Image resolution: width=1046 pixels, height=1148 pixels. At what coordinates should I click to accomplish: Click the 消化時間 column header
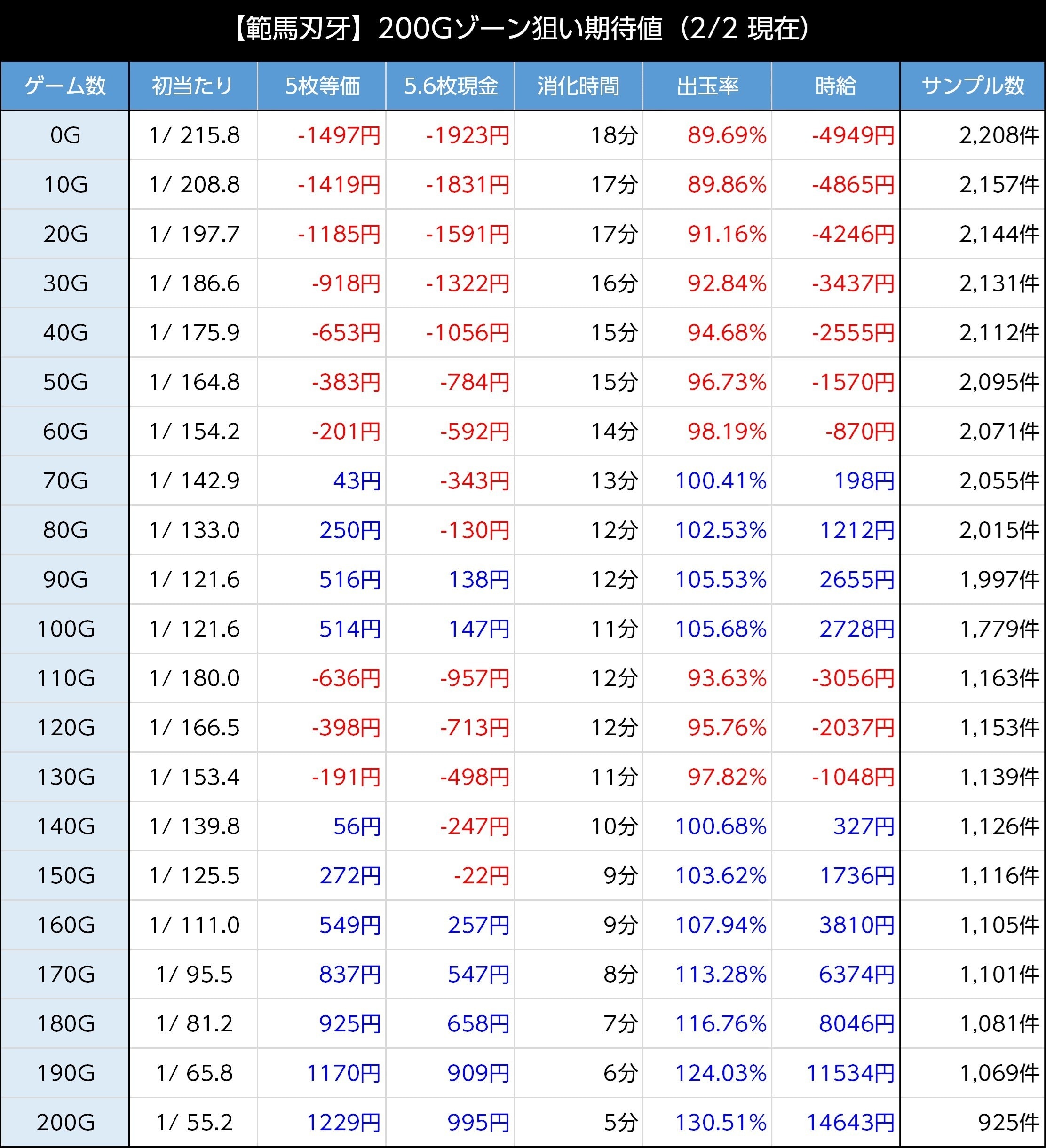pyautogui.click(x=578, y=86)
